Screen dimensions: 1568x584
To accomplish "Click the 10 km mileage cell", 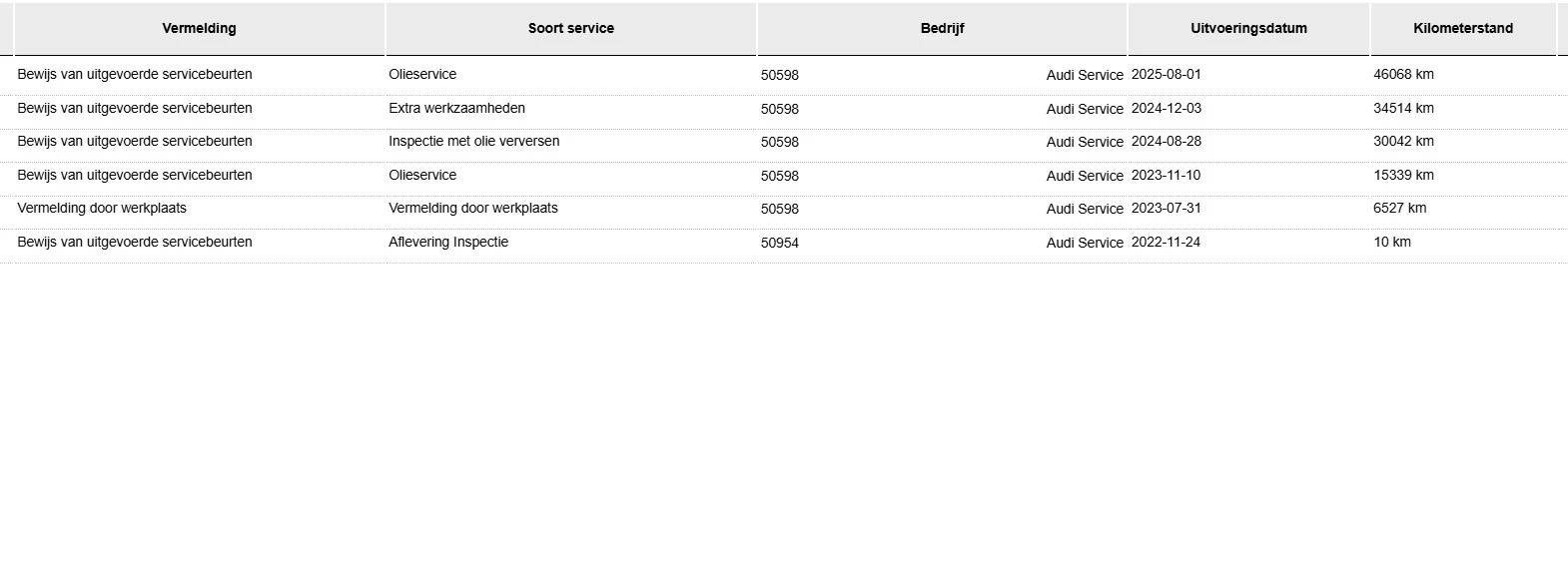I will pyautogui.click(x=1391, y=243).
